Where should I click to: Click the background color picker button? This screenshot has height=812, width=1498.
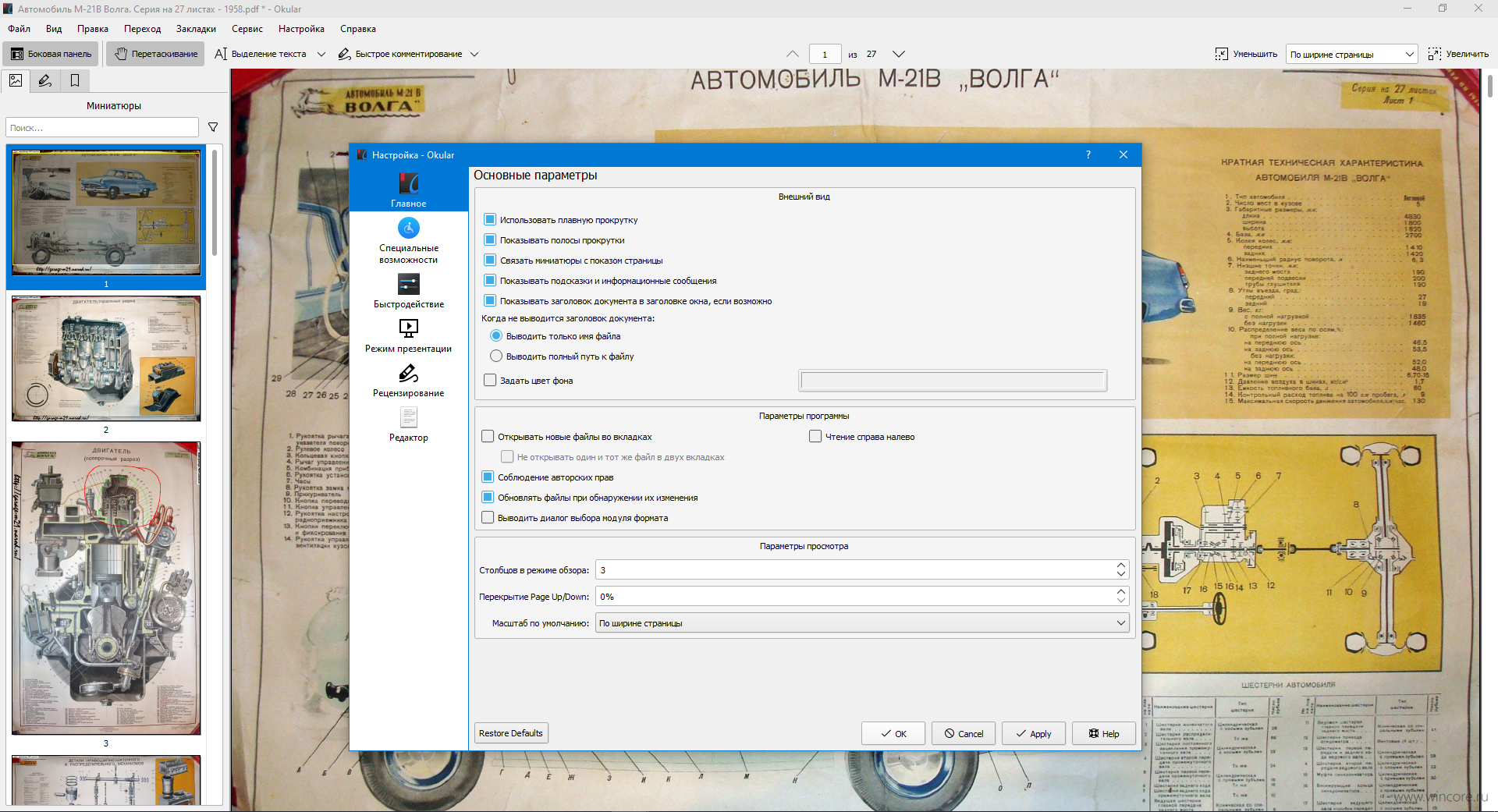(x=953, y=381)
